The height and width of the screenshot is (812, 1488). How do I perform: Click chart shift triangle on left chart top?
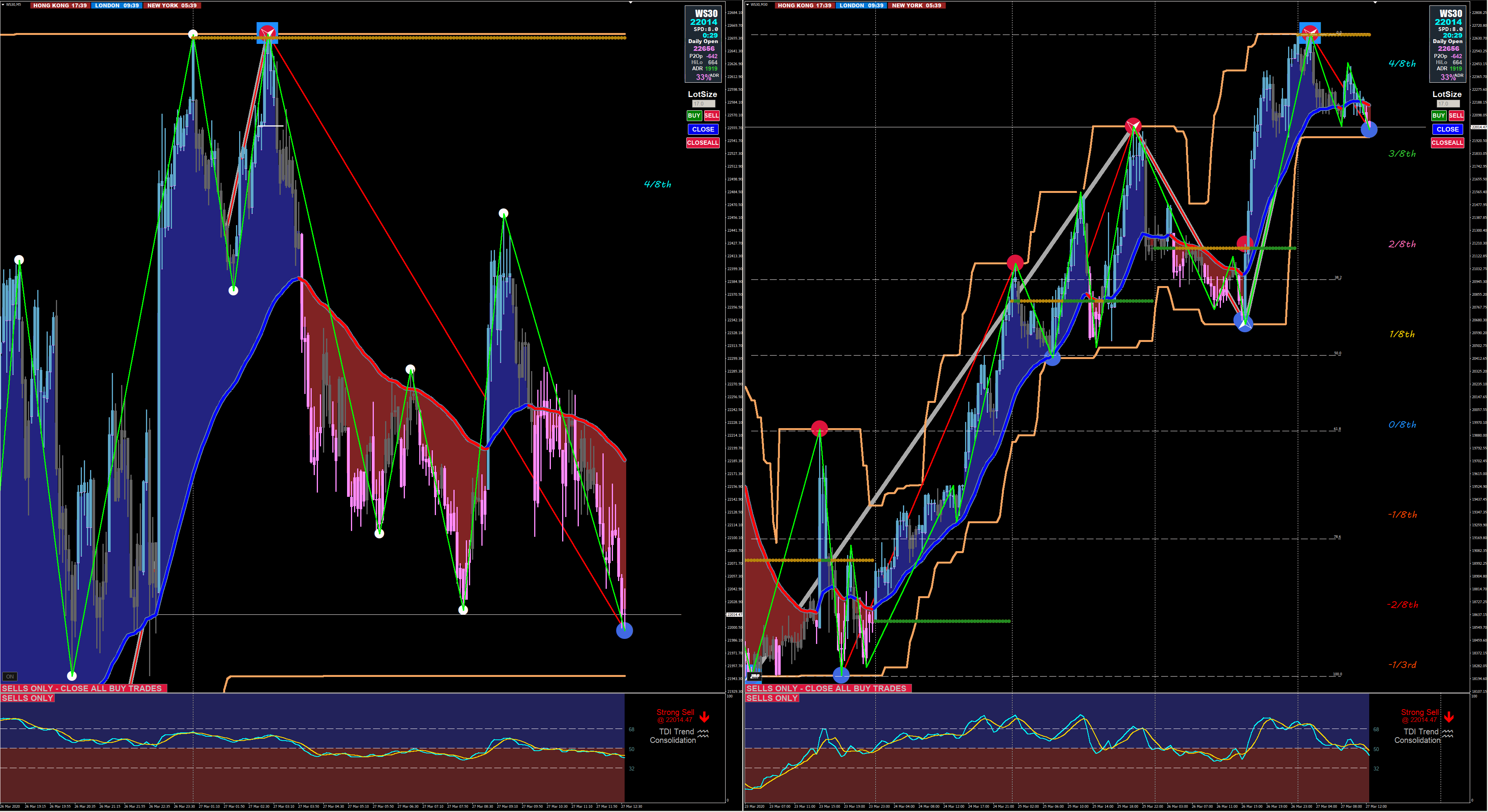(630, 3)
